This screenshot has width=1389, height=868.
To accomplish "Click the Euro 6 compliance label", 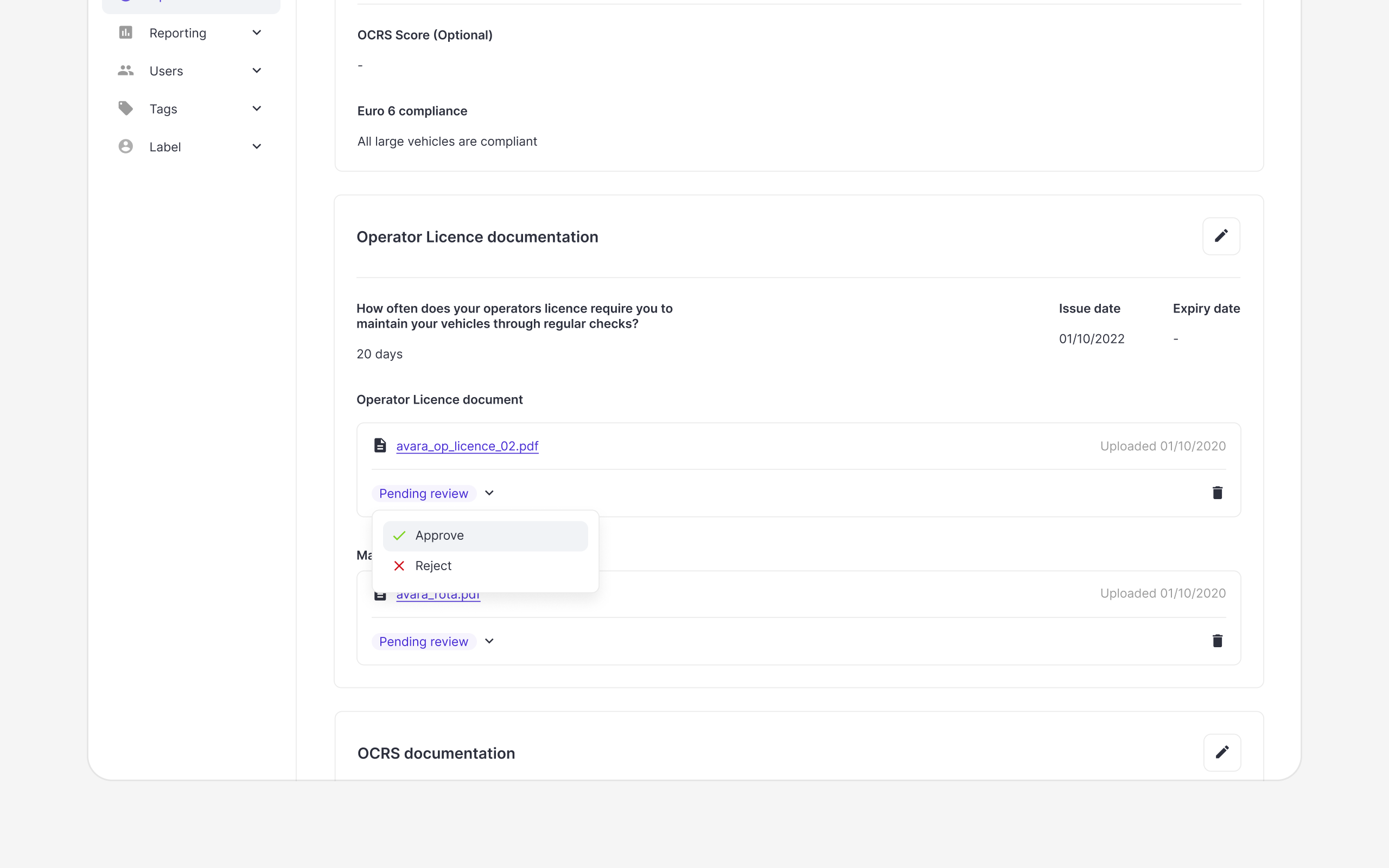I will pos(412,111).
